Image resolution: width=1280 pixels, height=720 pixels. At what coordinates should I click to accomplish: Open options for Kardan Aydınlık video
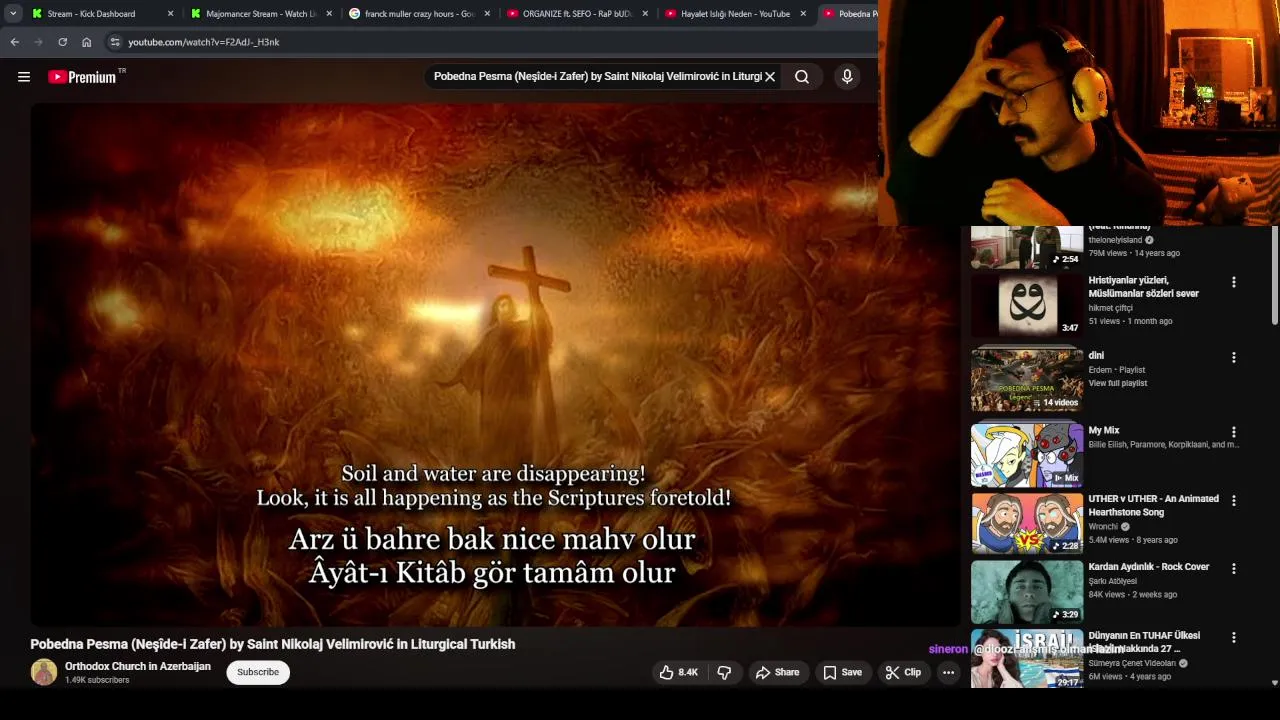pyautogui.click(x=1233, y=568)
